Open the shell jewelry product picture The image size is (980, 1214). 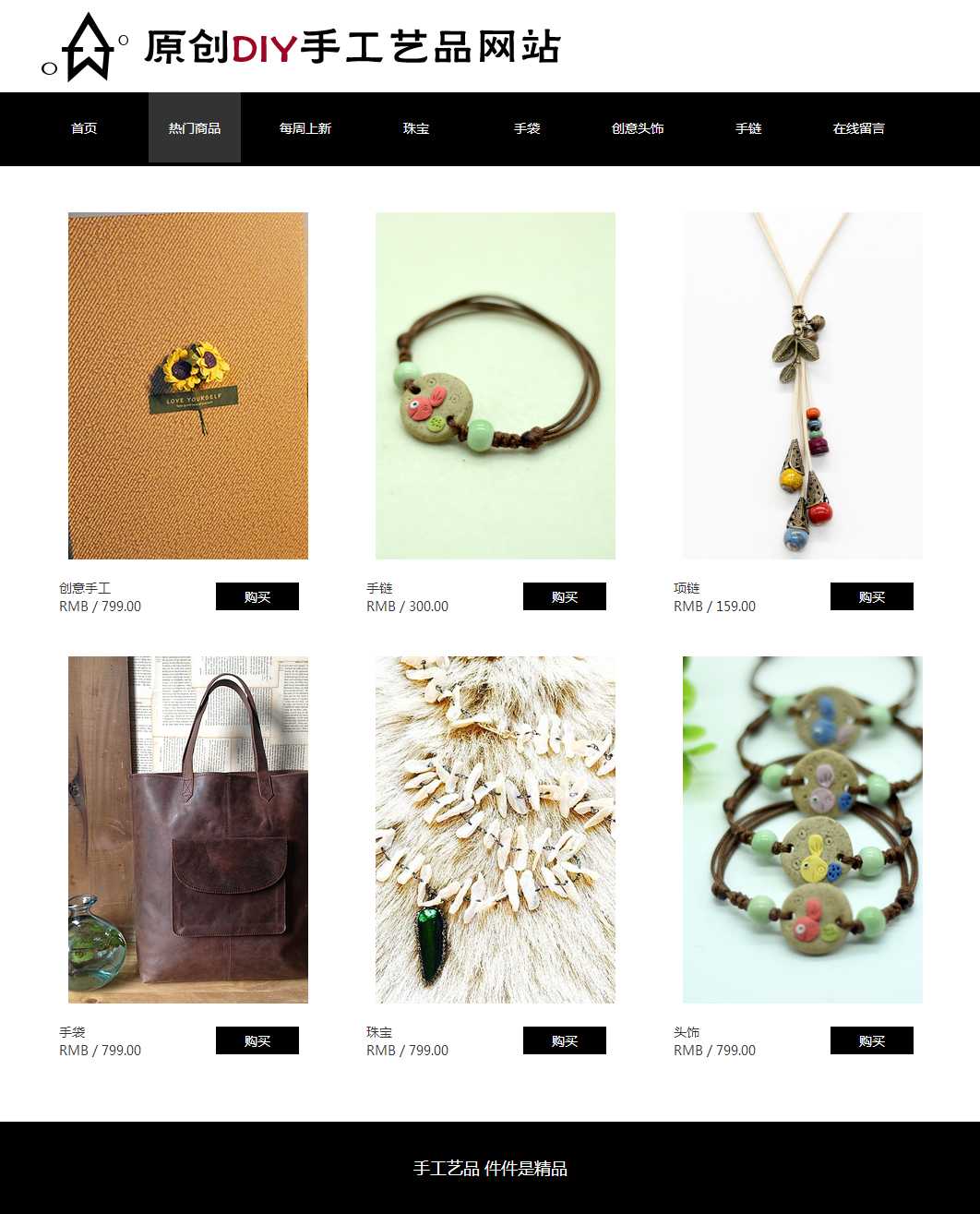tap(496, 830)
